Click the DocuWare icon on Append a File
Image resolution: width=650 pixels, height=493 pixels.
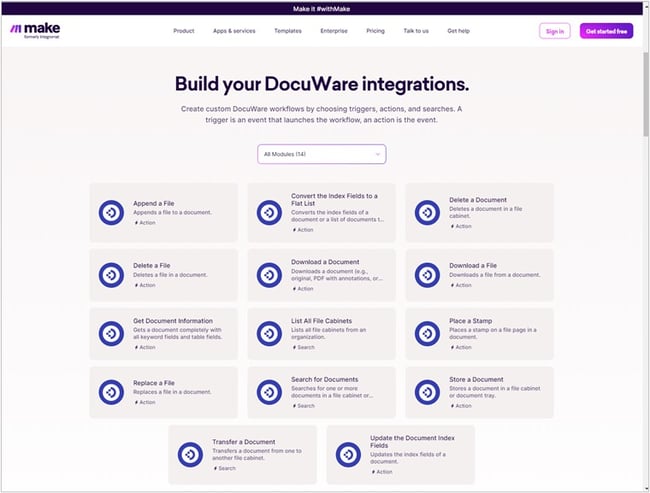pyautogui.click(x=111, y=212)
